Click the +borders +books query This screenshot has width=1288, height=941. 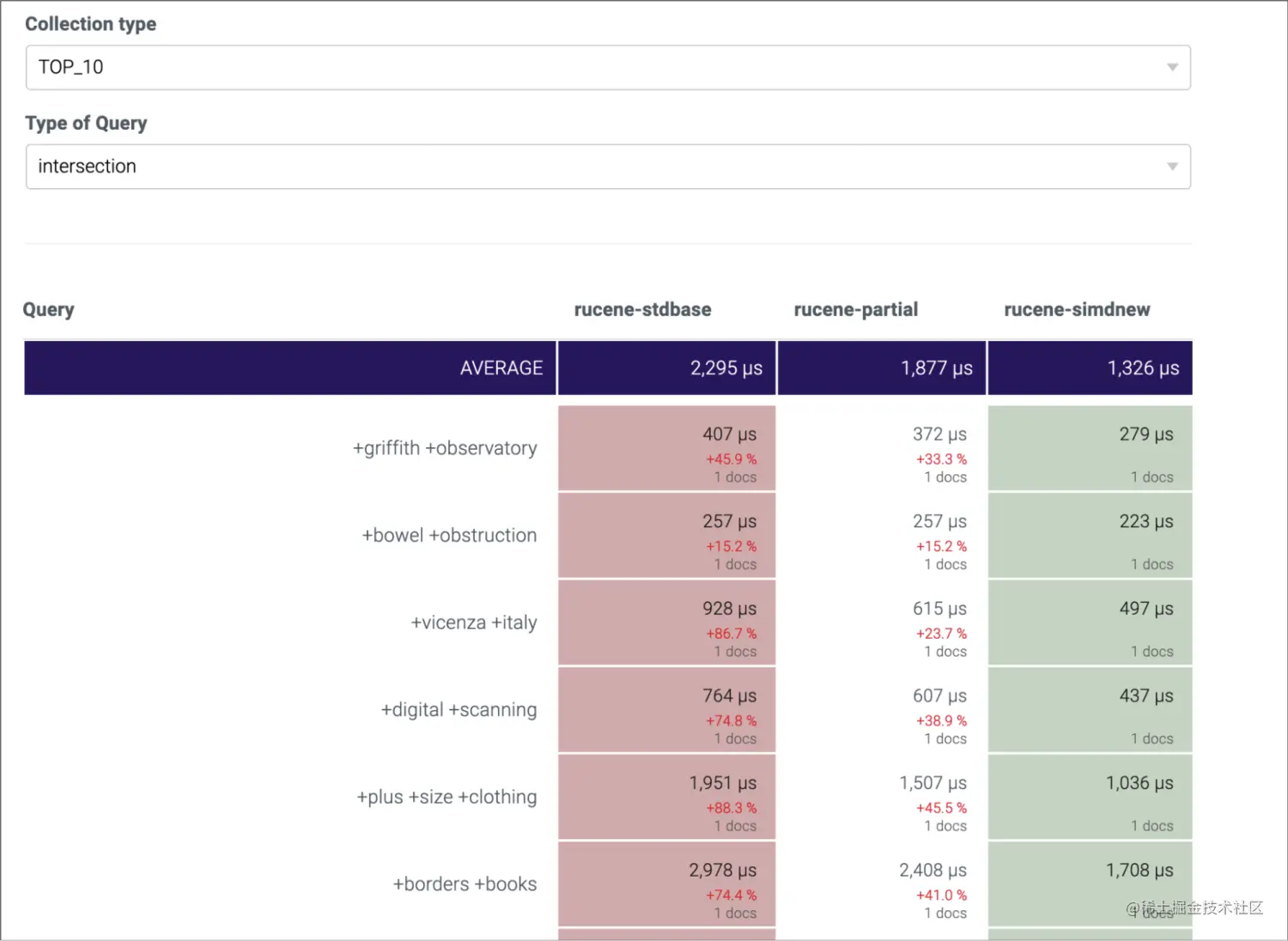(x=465, y=884)
